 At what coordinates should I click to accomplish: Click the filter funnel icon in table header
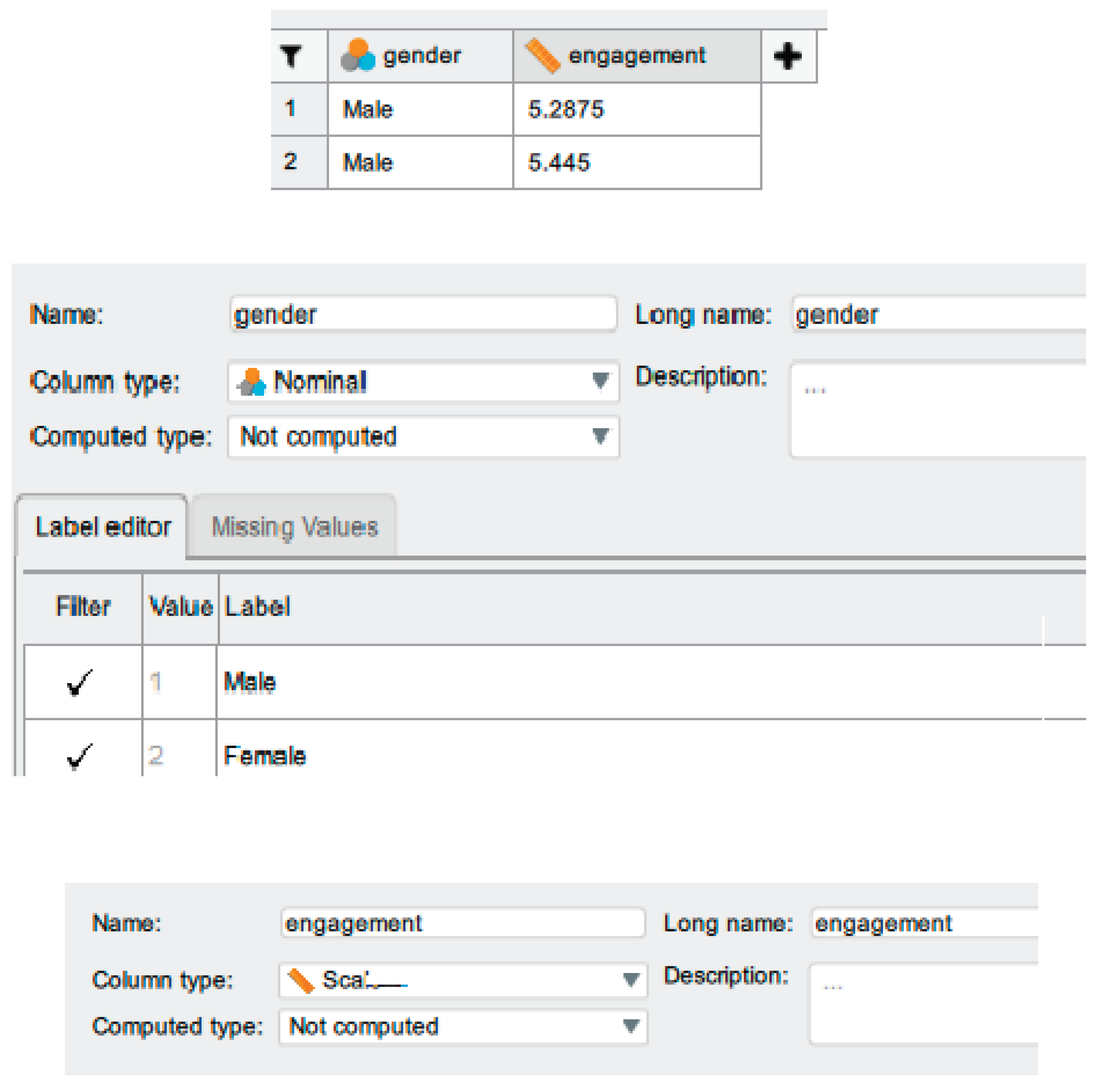point(291,56)
